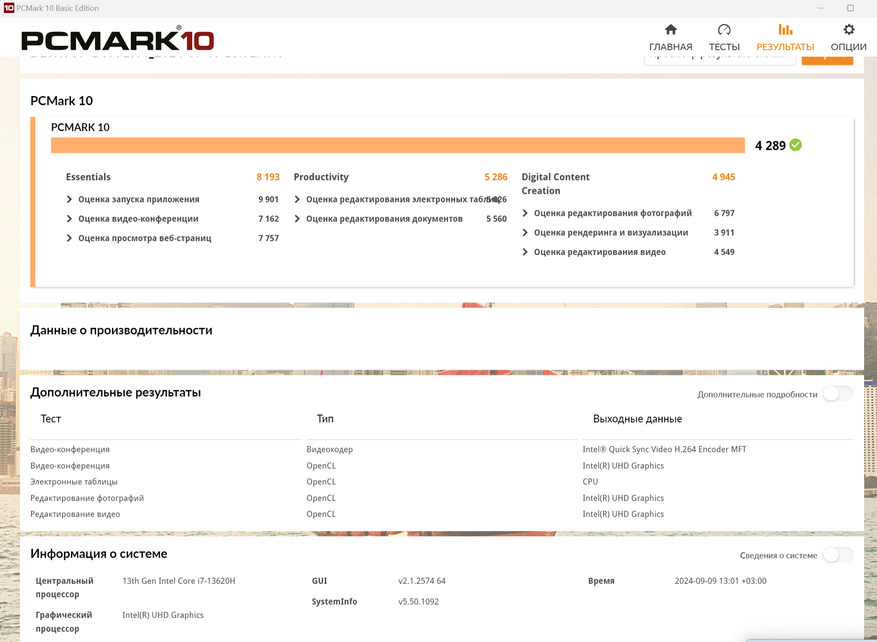Click the PCMark 10 title bar app icon
The width and height of the screenshot is (877, 642).
[x=8, y=8]
